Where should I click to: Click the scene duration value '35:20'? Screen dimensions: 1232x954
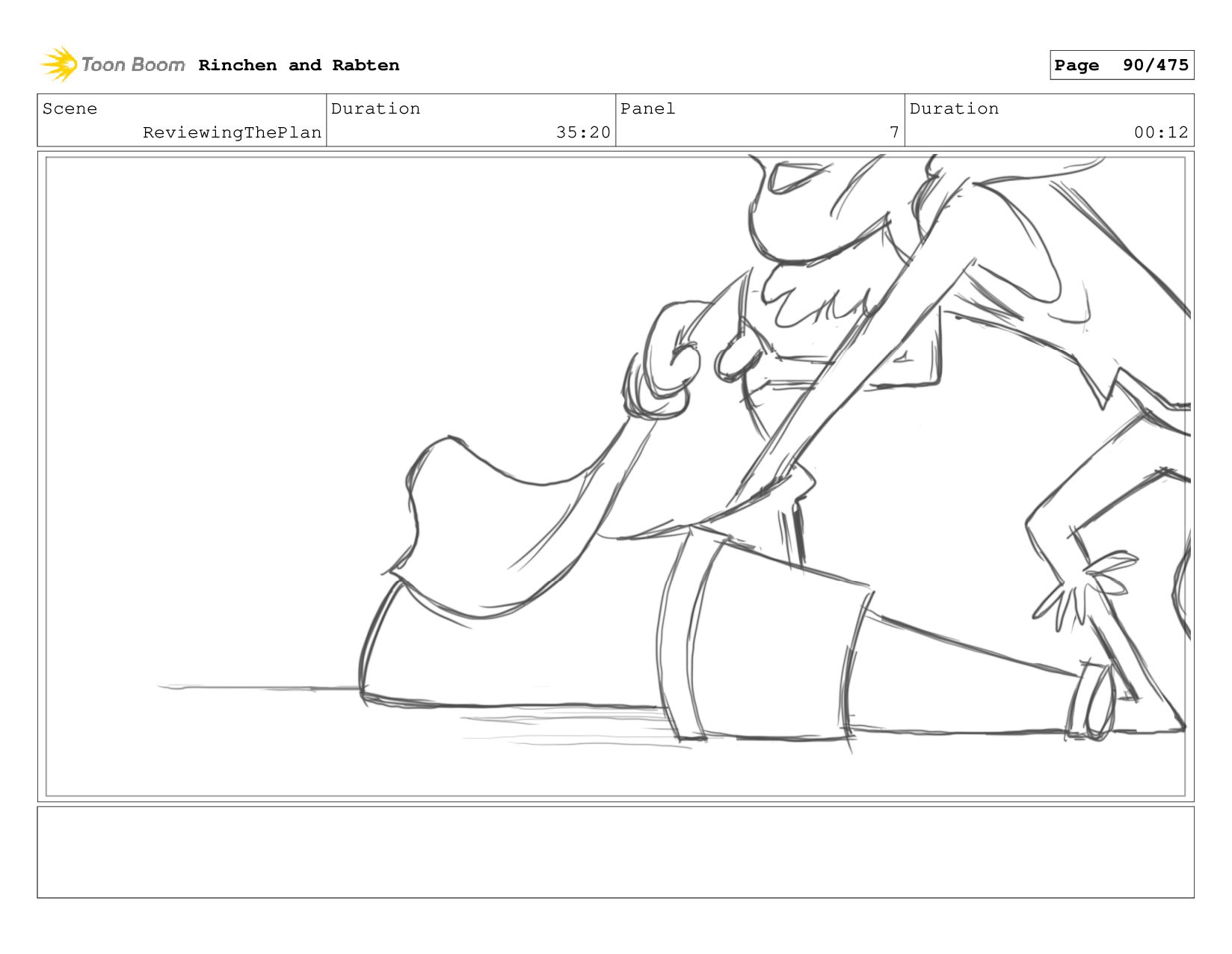click(x=583, y=132)
